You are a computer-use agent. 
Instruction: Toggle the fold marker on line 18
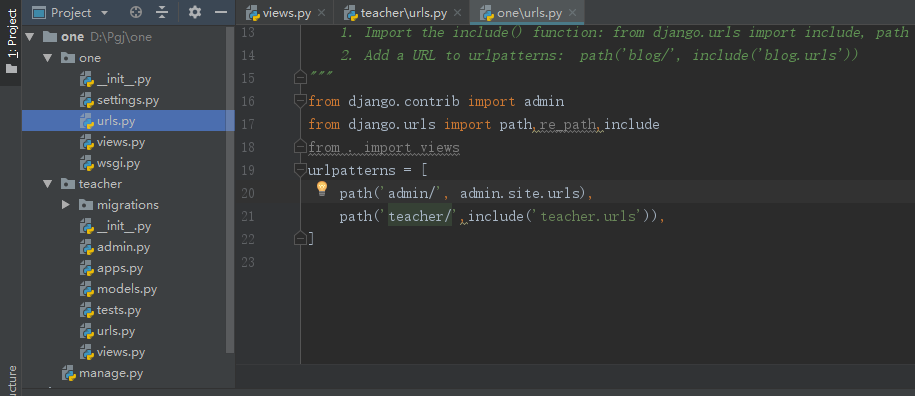(x=301, y=146)
